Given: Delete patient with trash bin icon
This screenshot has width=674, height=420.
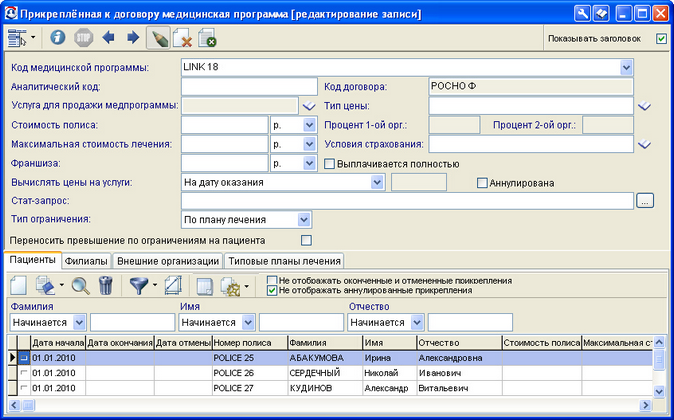Looking at the screenshot, I should tap(106, 286).
